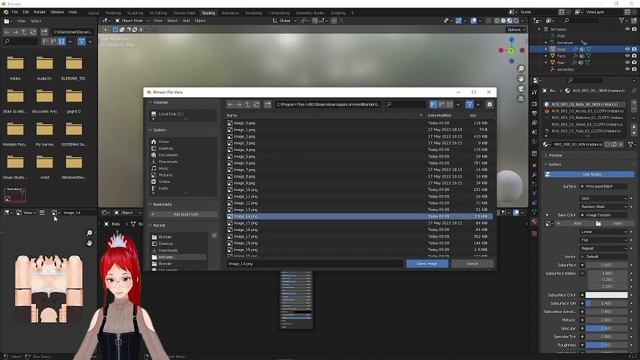This screenshot has height=360, width=640.
Task: Click the Add Bookmark button
Action: [x=183, y=214]
